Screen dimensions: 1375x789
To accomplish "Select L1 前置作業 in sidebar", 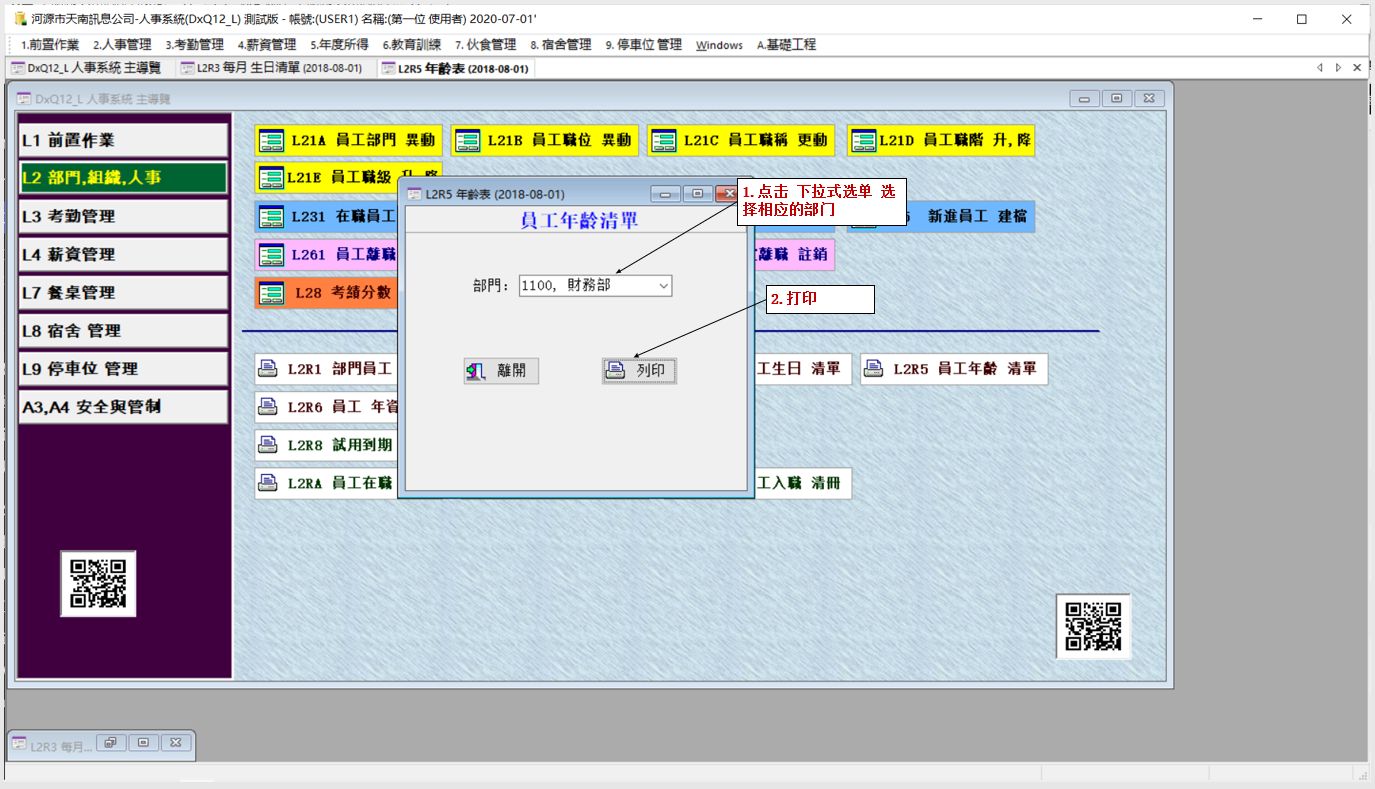I will click(x=123, y=140).
